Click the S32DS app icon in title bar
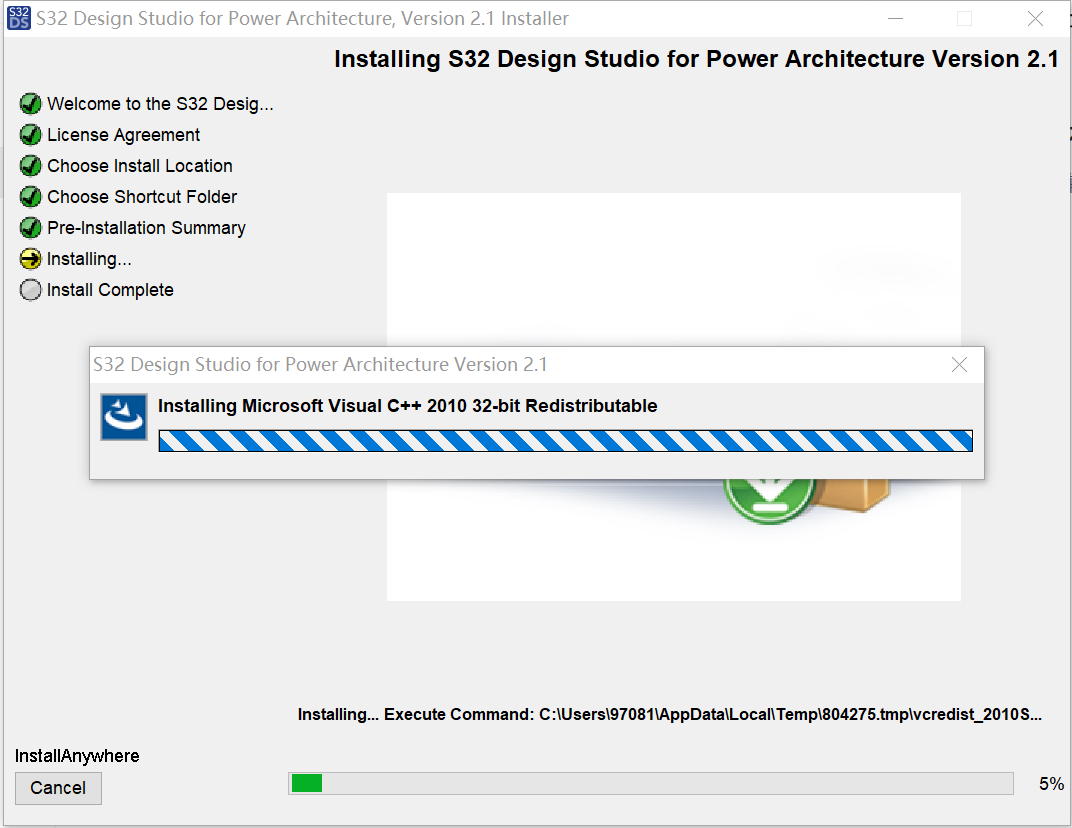The height and width of the screenshot is (828, 1072). pyautogui.click(x=18, y=18)
